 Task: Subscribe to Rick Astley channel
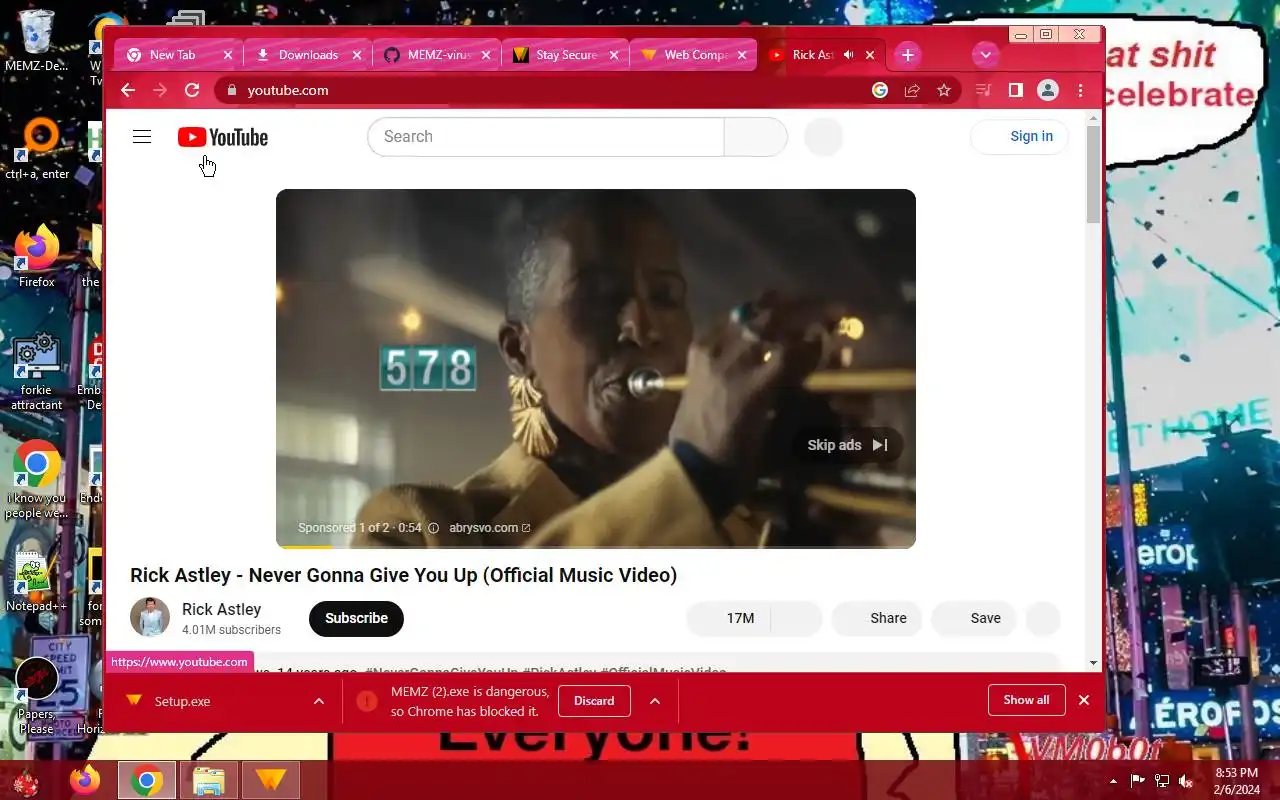(356, 618)
